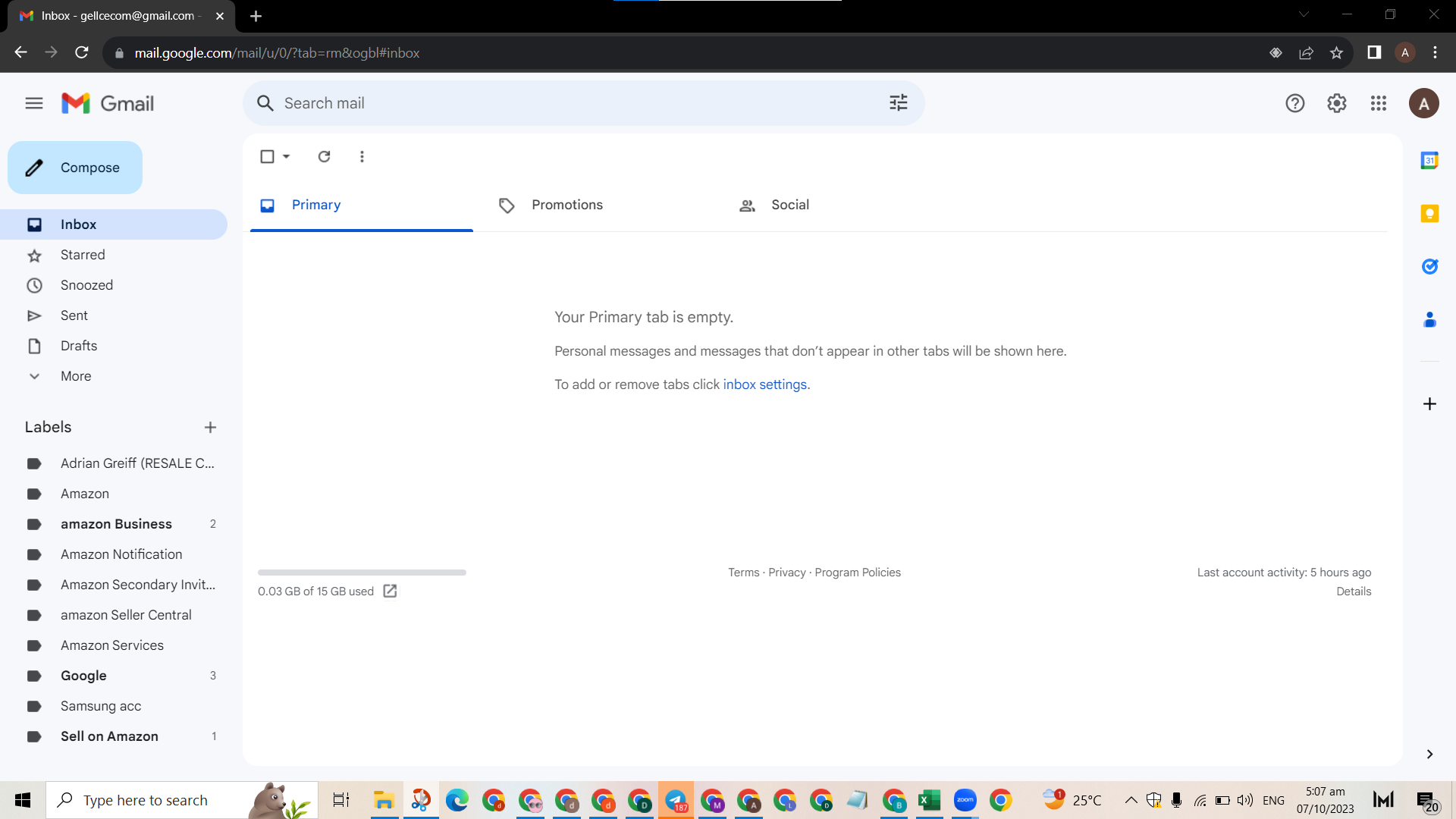Open File Explorer from taskbar
The width and height of the screenshot is (1456, 819).
384,800
